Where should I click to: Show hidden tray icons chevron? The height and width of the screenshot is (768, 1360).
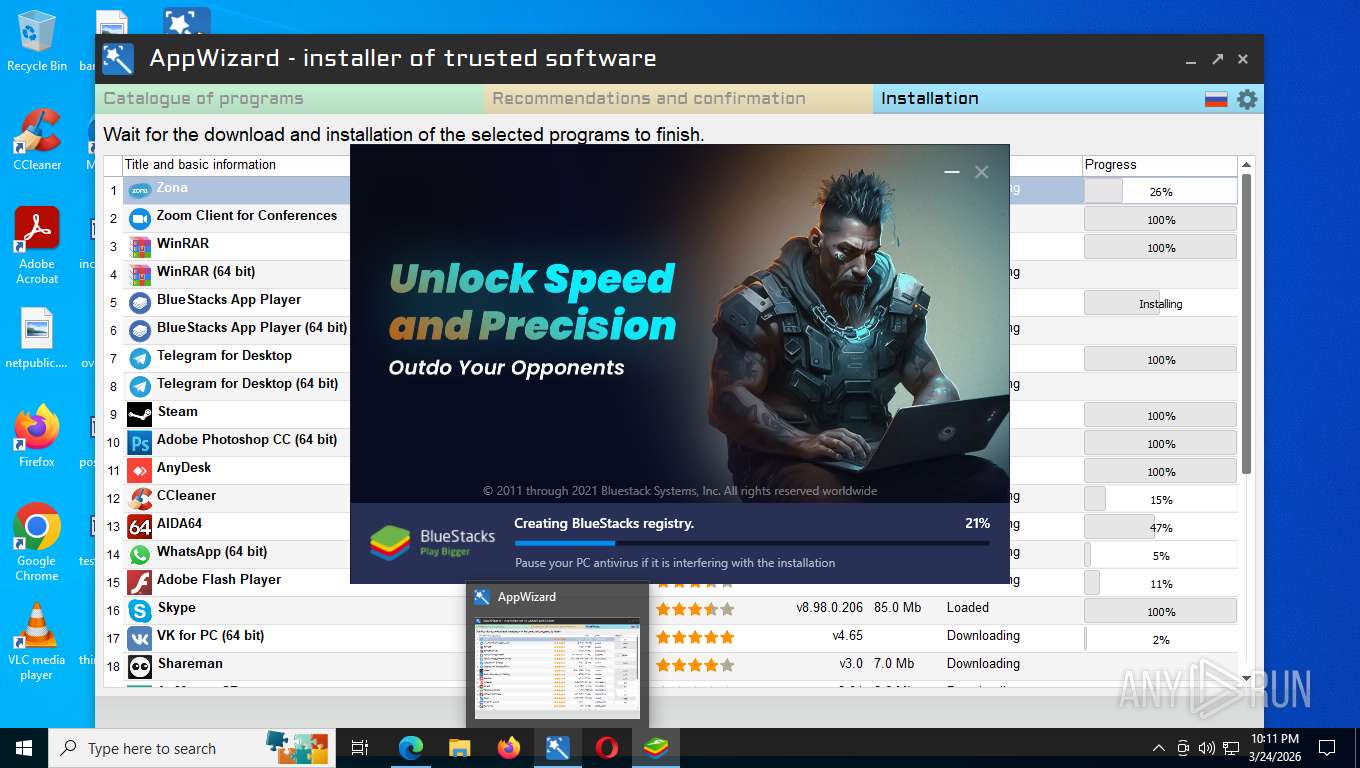[1159, 748]
